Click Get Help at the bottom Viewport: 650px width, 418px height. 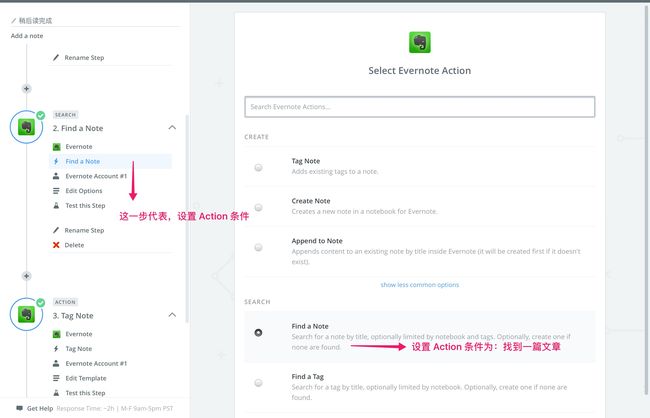[40, 408]
